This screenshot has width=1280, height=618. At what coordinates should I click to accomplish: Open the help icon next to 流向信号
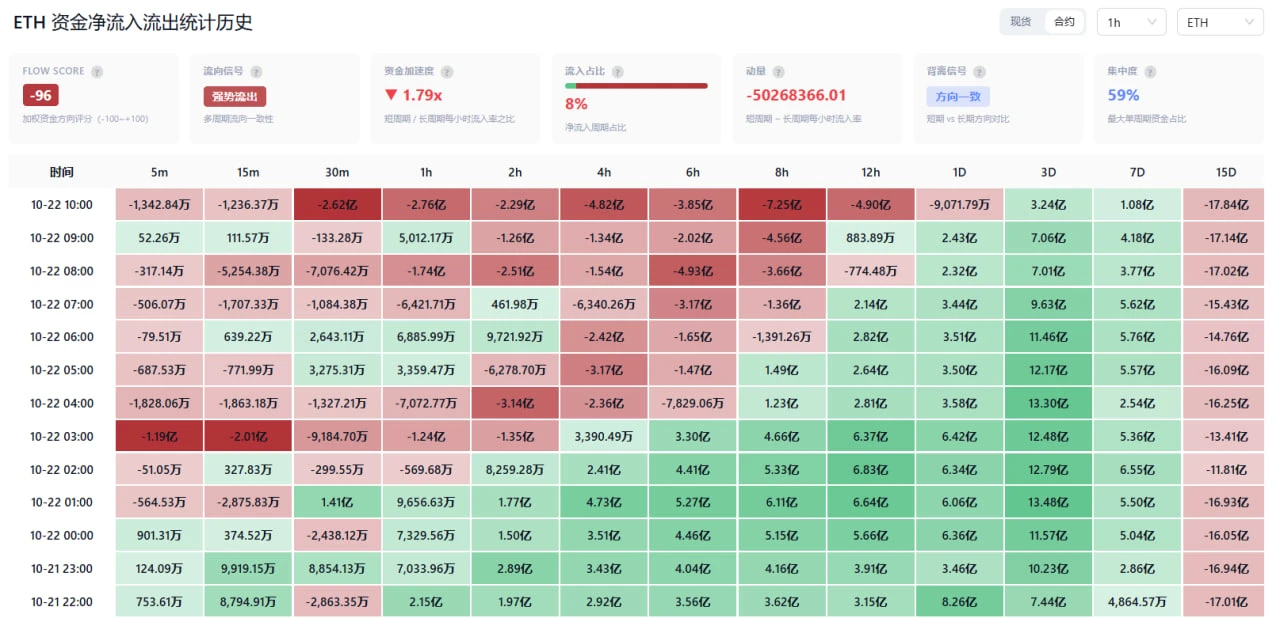(257, 72)
